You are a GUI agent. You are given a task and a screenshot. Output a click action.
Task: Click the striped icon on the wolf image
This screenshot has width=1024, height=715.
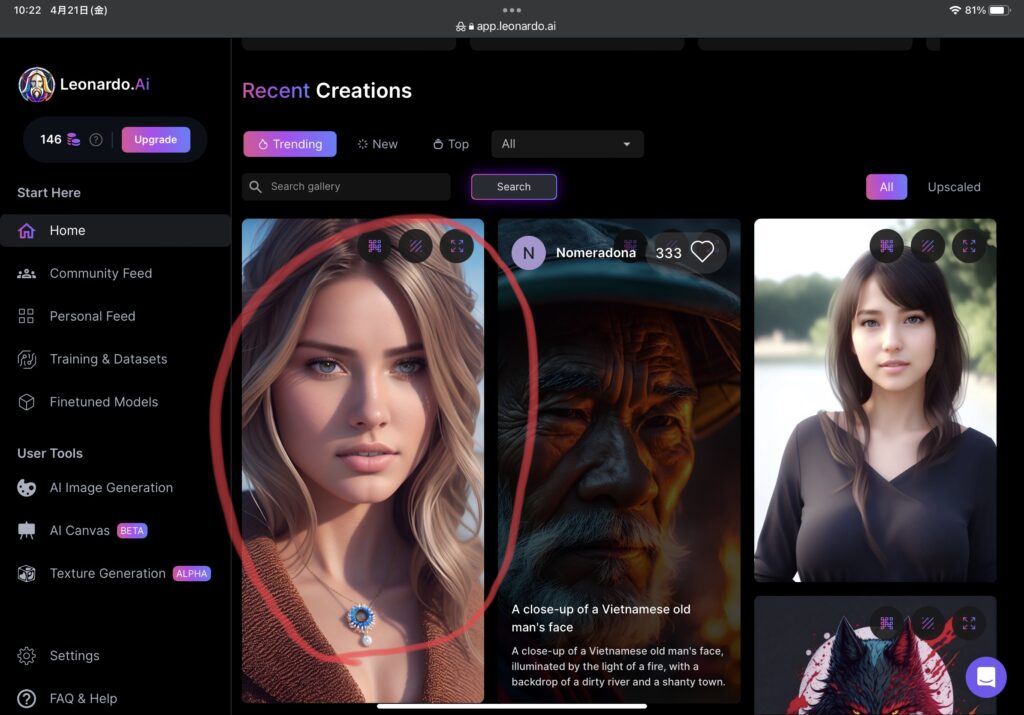point(927,623)
